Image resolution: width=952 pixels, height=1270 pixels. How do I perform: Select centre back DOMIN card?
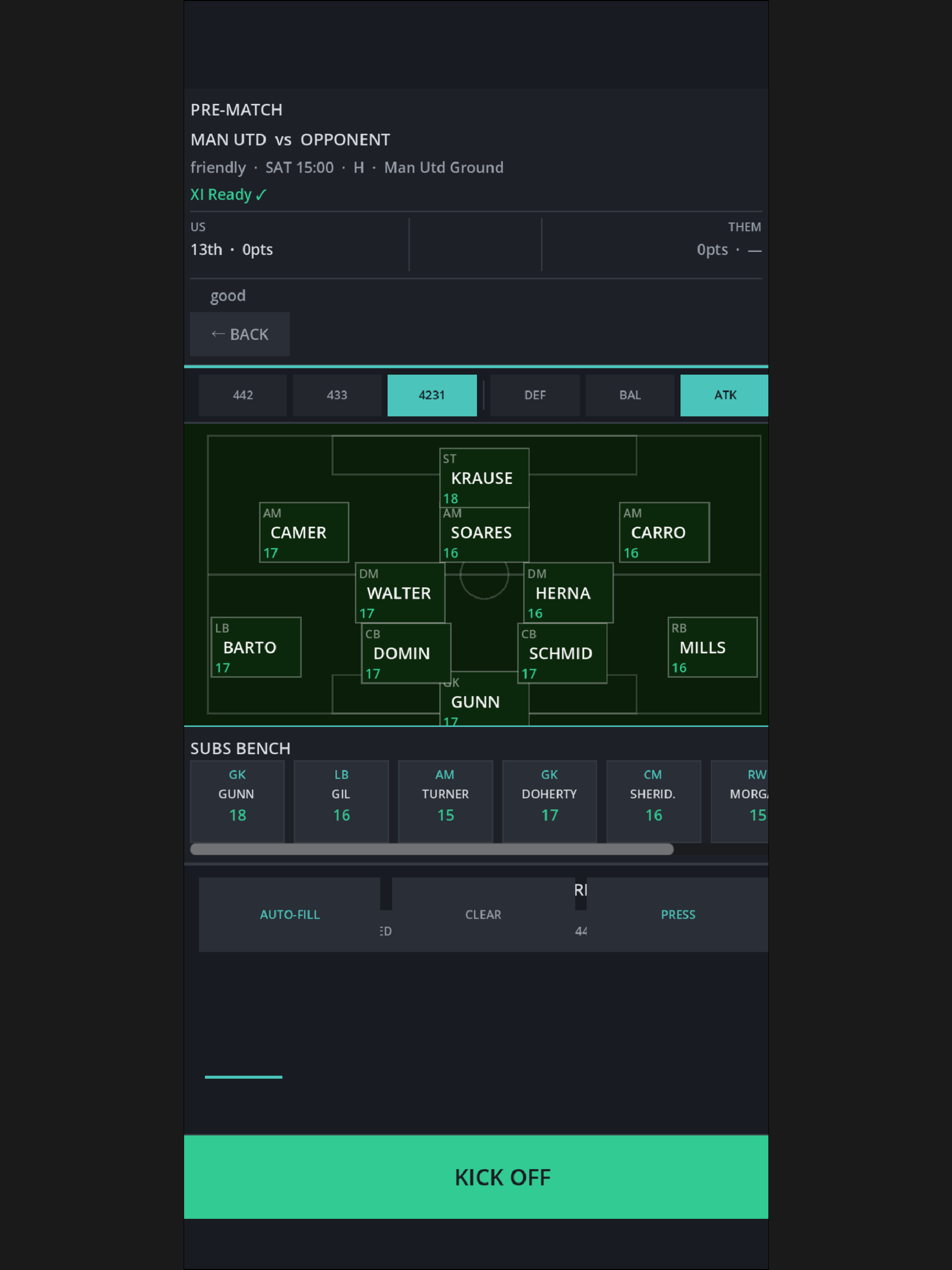pyautogui.click(x=406, y=653)
